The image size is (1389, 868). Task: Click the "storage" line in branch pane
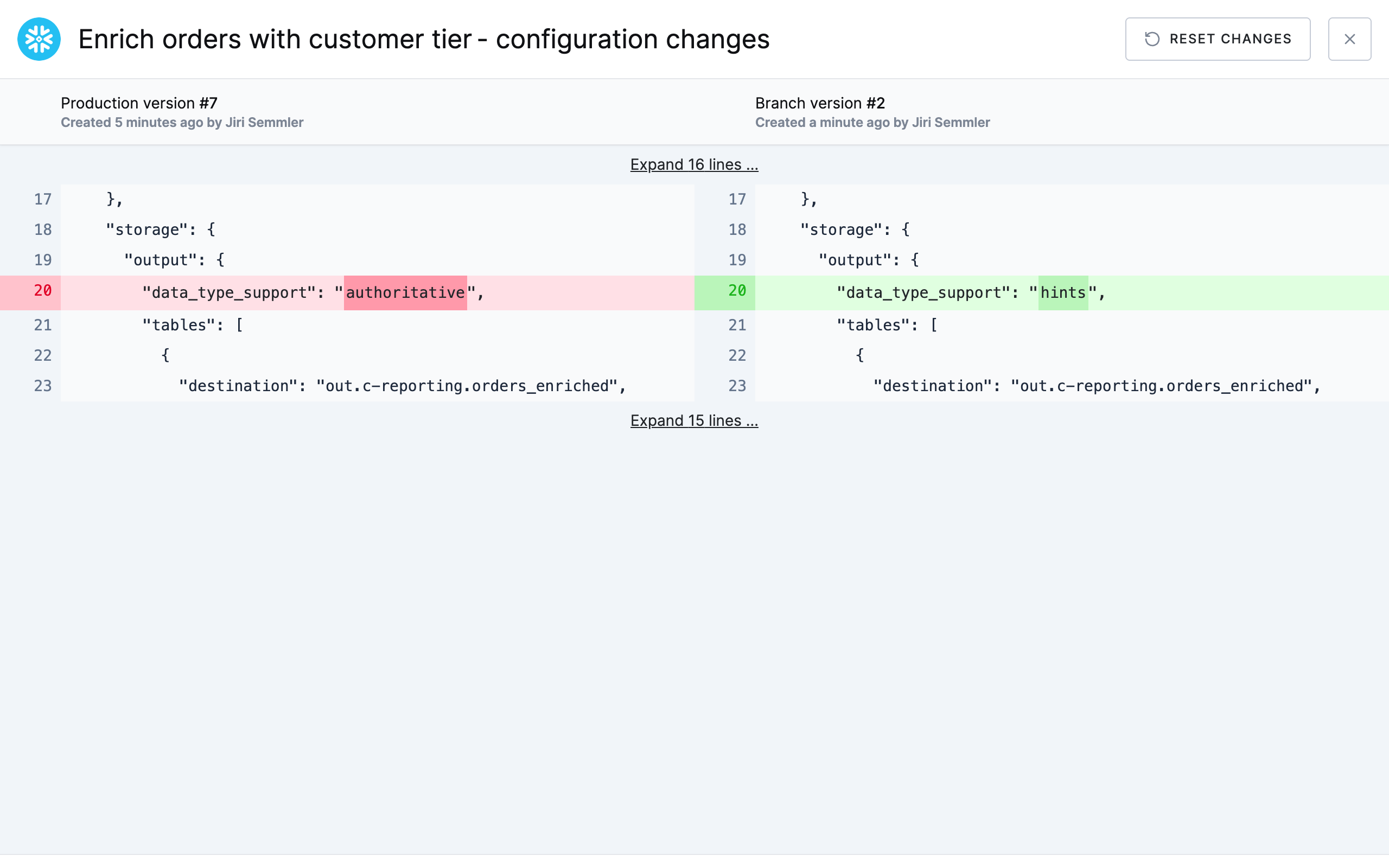(1072, 229)
